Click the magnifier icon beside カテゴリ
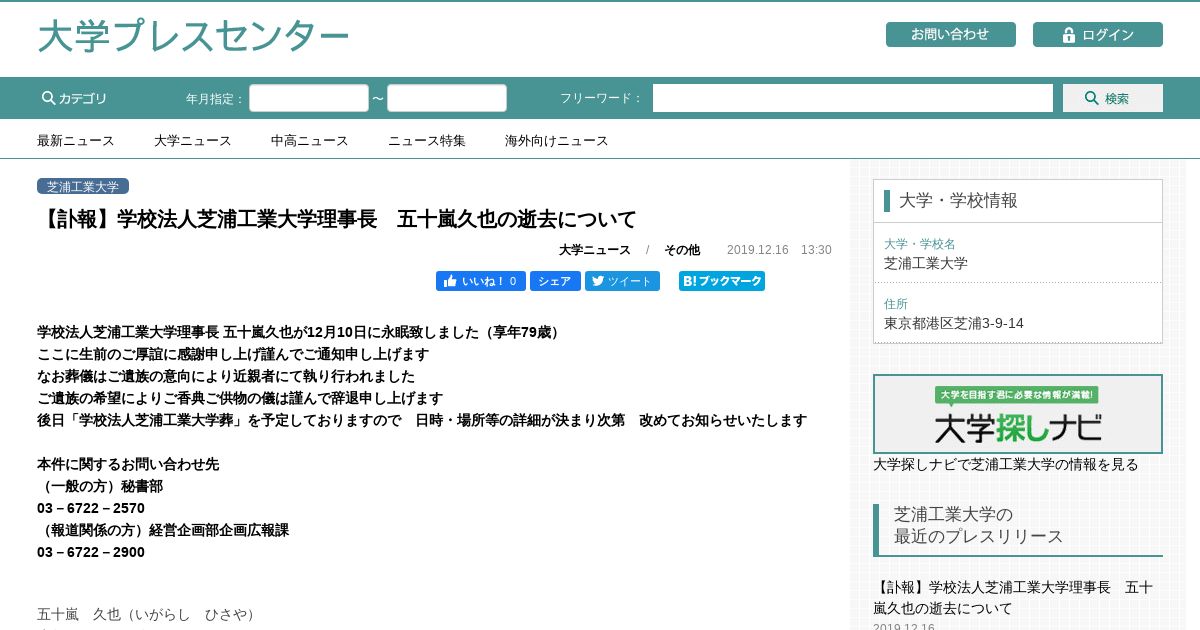 point(49,98)
